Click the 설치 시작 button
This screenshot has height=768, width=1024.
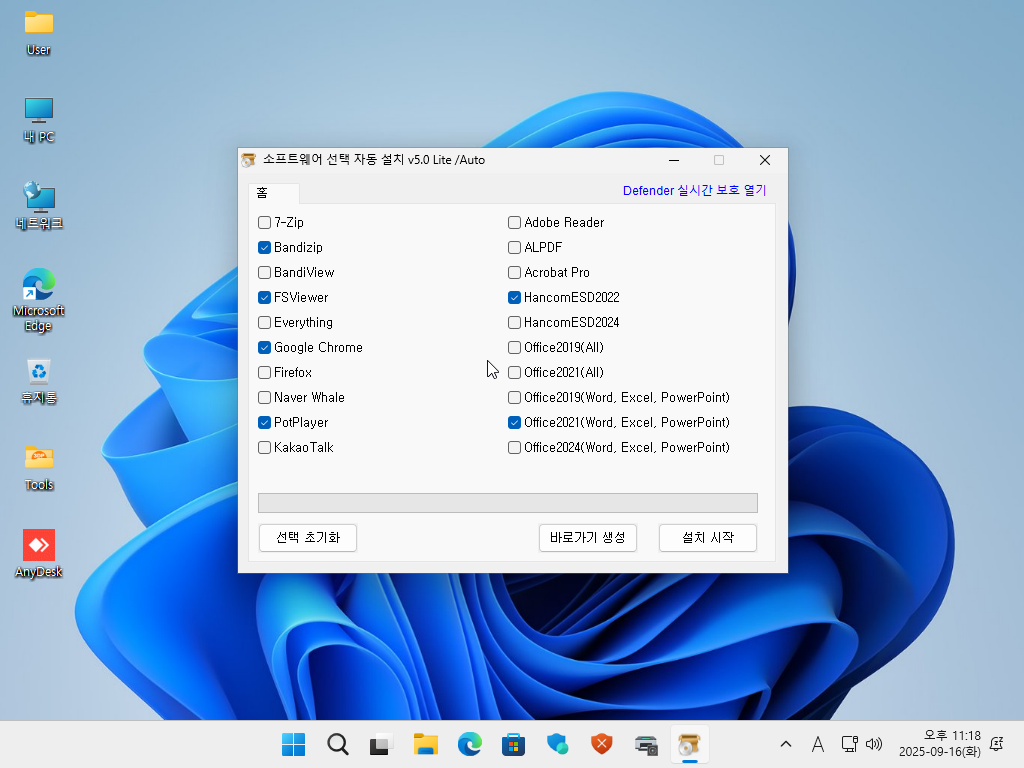point(708,538)
